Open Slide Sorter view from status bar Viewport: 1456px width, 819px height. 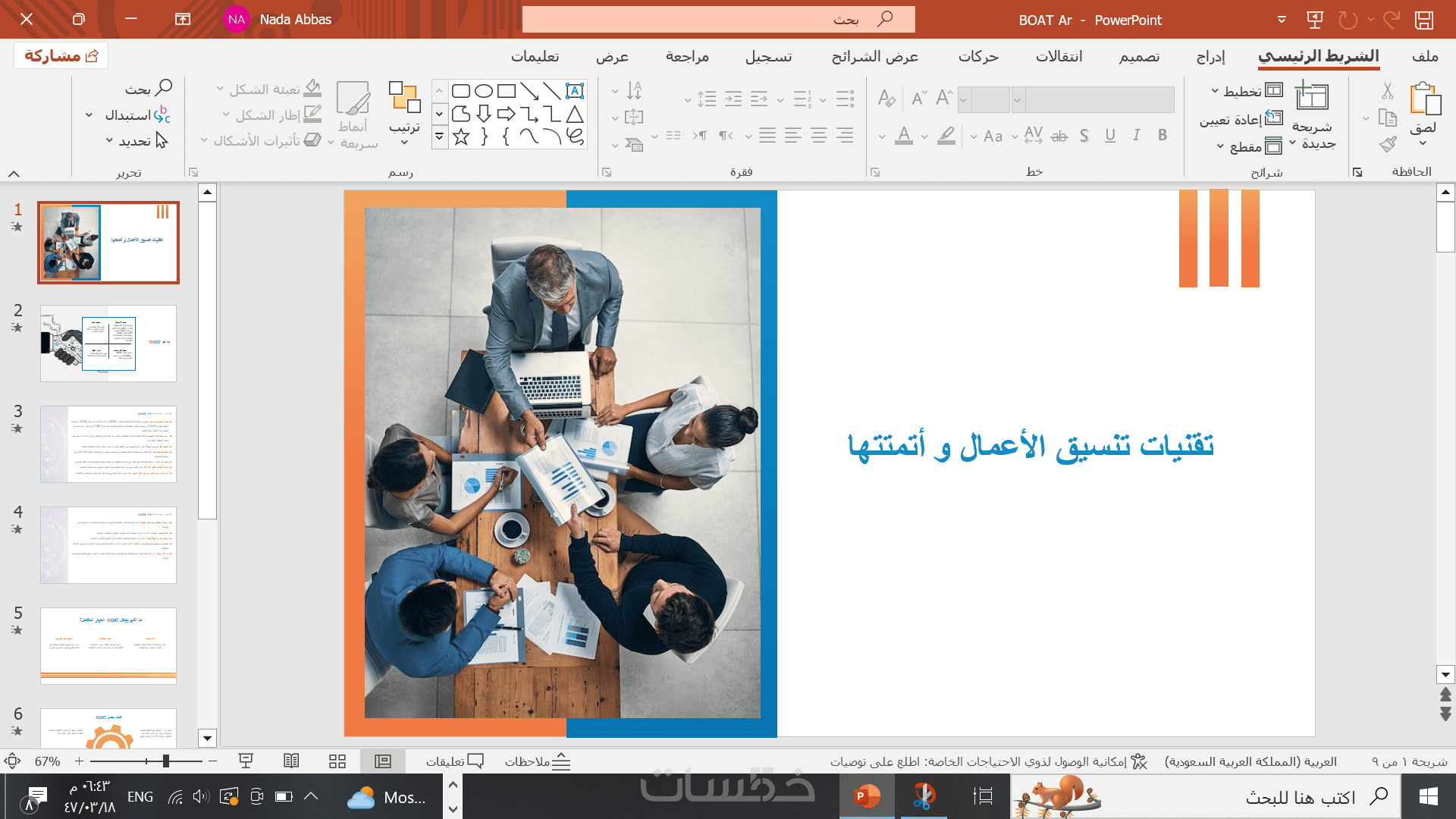[x=337, y=761]
